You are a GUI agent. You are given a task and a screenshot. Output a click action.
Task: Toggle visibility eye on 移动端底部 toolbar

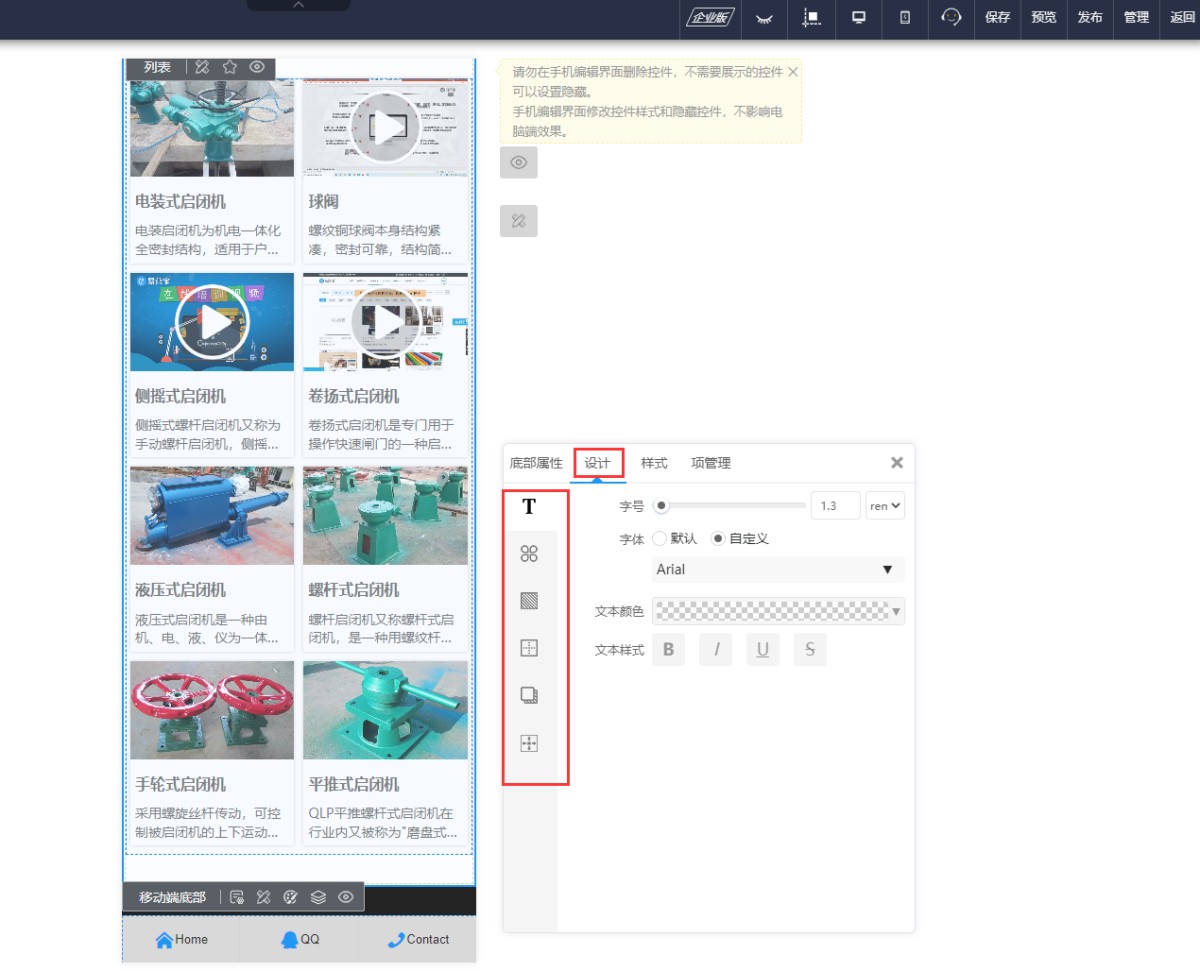[345, 897]
